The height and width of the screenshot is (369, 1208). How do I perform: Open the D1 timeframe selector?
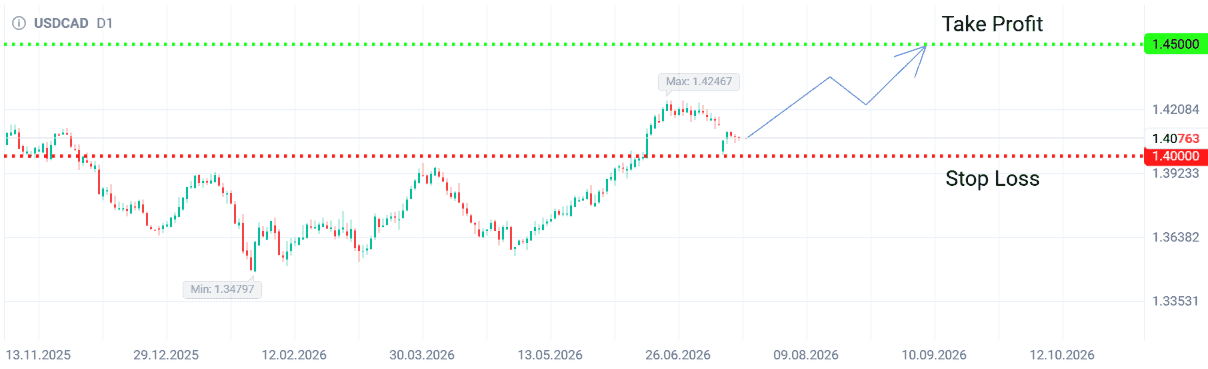pos(105,22)
